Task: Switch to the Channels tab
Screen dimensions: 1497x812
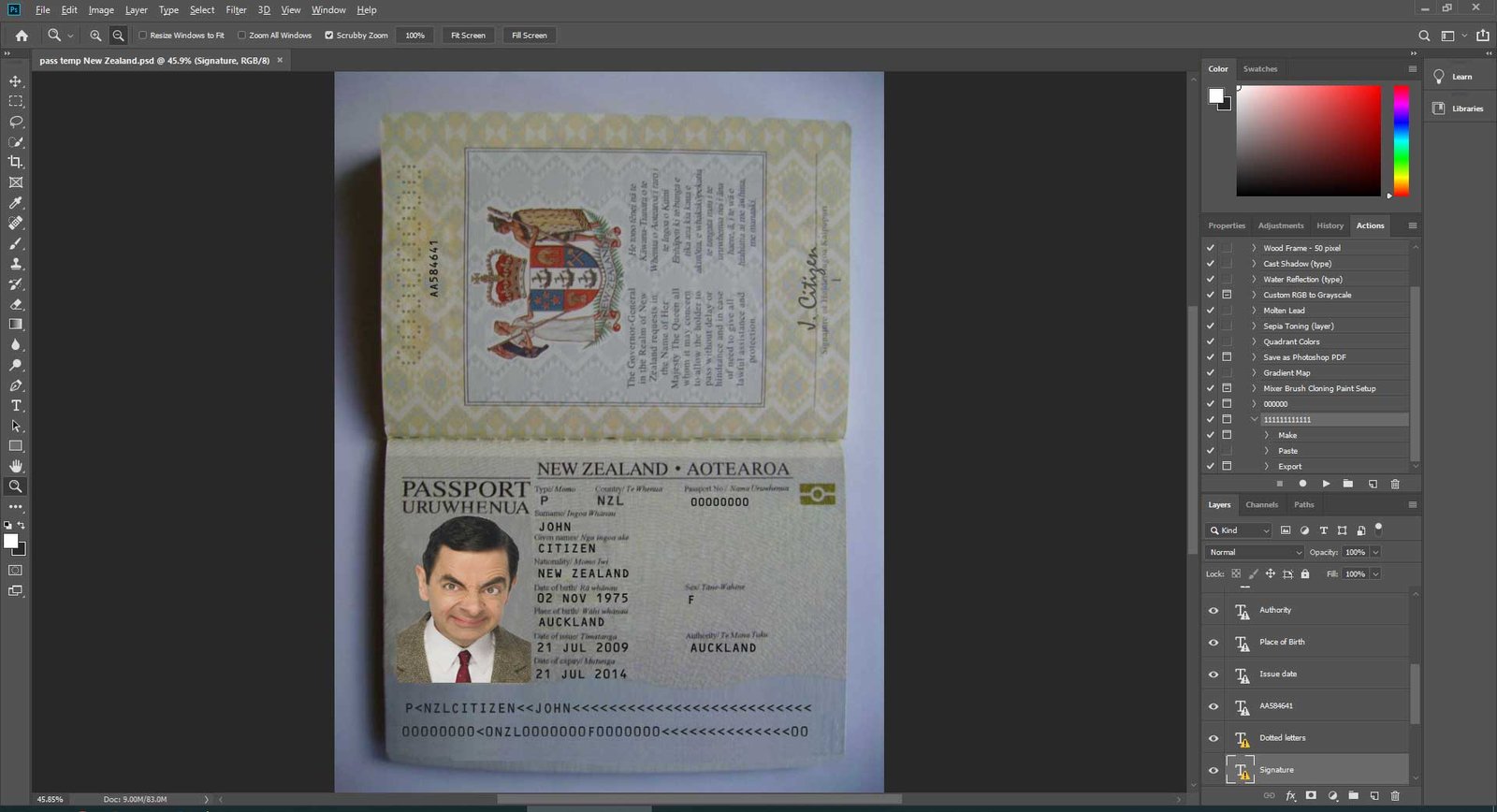Action: (1261, 505)
